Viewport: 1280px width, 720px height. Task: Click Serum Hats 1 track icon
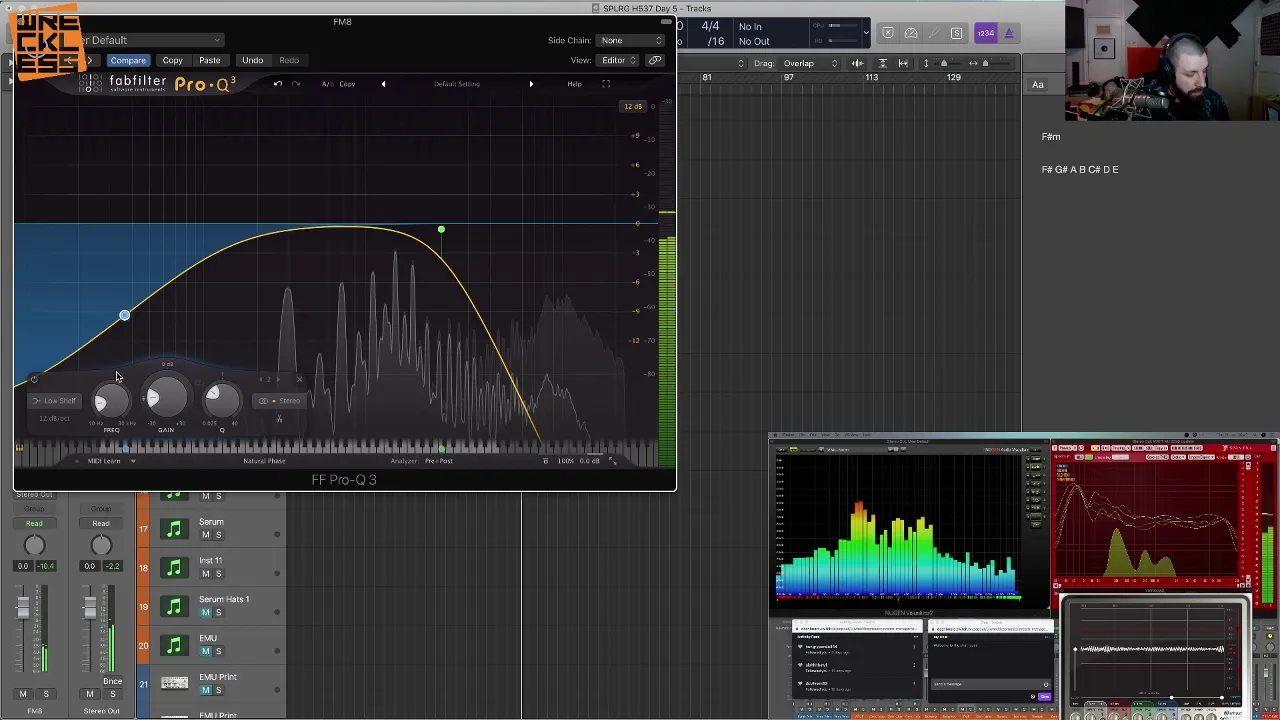(174, 607)
